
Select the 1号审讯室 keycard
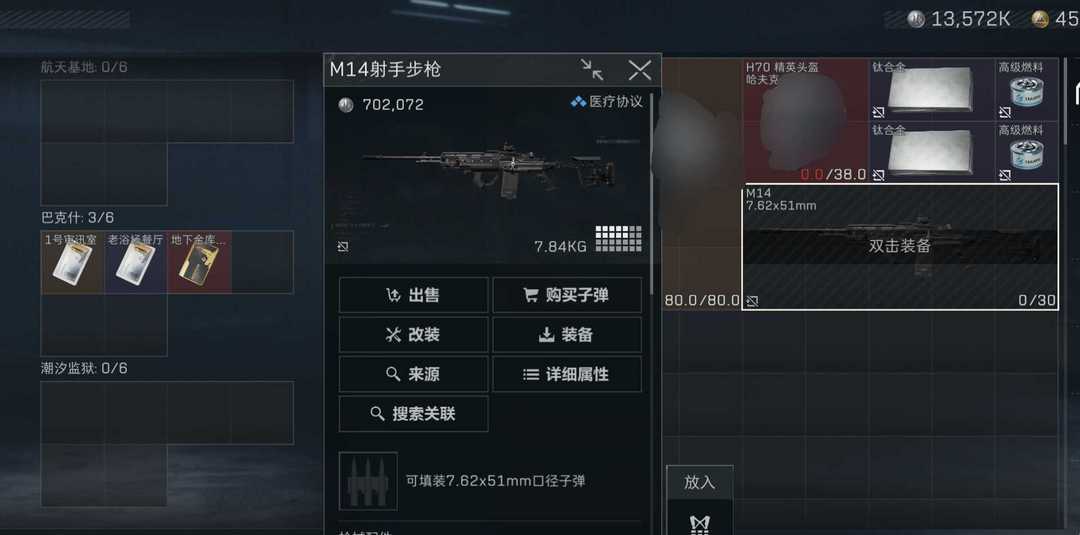coord(72,262)
